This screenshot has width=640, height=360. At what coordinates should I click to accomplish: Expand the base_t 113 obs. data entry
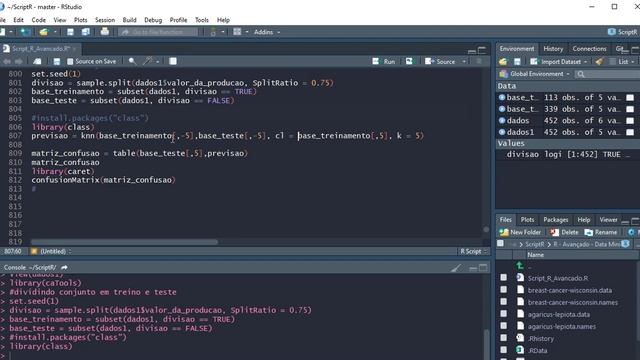pos(502,98)
